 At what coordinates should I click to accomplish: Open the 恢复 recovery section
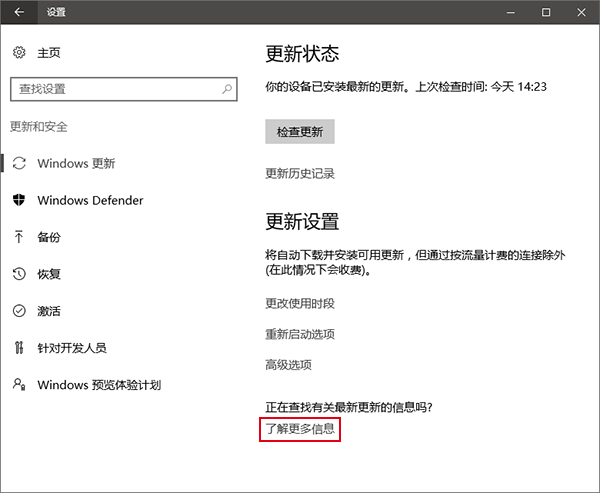click(x=49, y=274)
